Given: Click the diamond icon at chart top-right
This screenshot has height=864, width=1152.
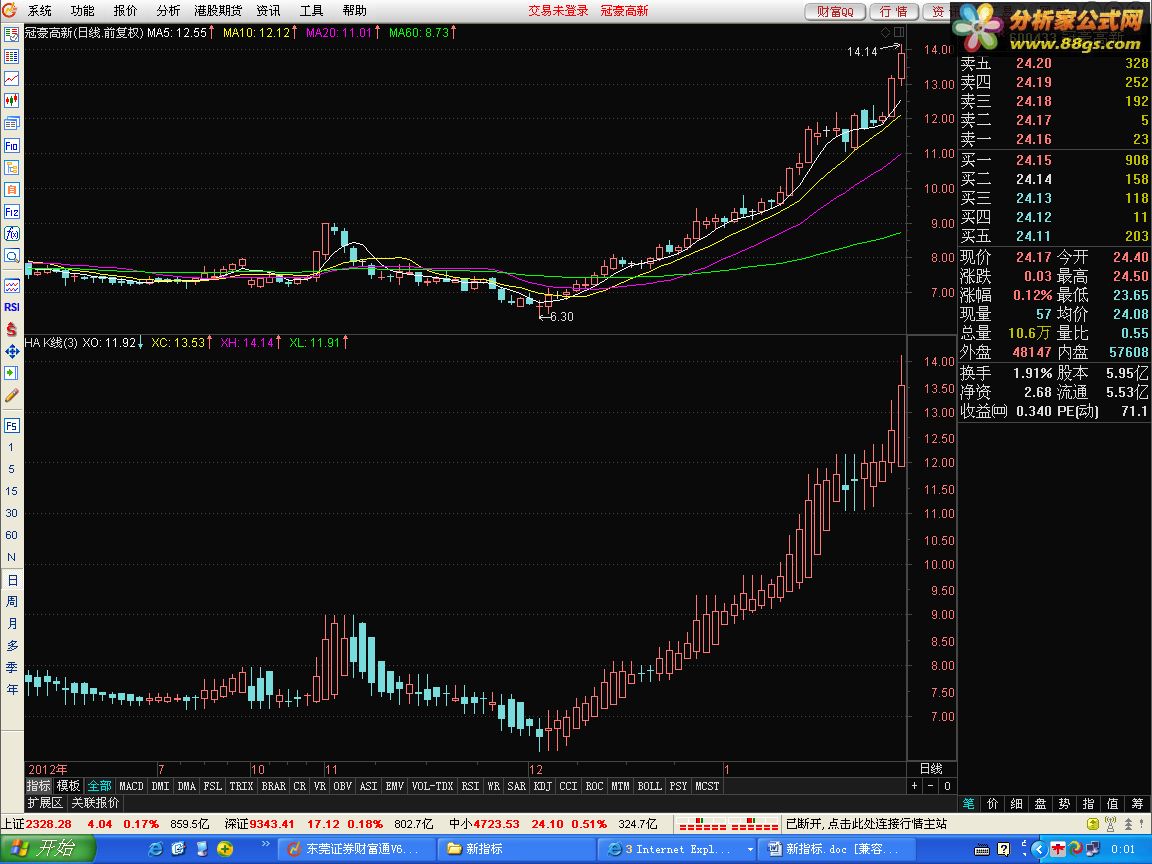Looking at the screenshot, I should point(885,32).
